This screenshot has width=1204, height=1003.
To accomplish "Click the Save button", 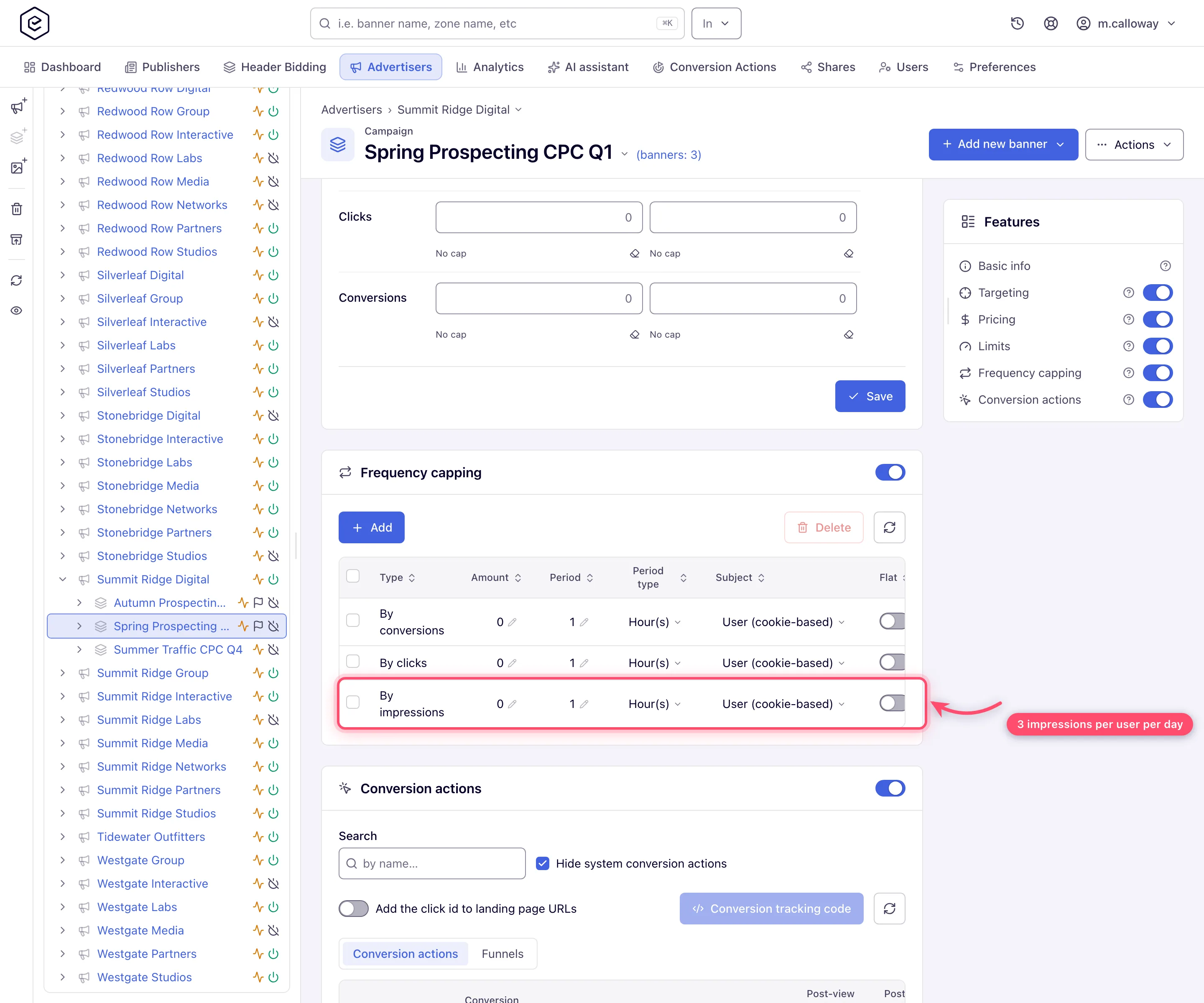I will 870,396.
